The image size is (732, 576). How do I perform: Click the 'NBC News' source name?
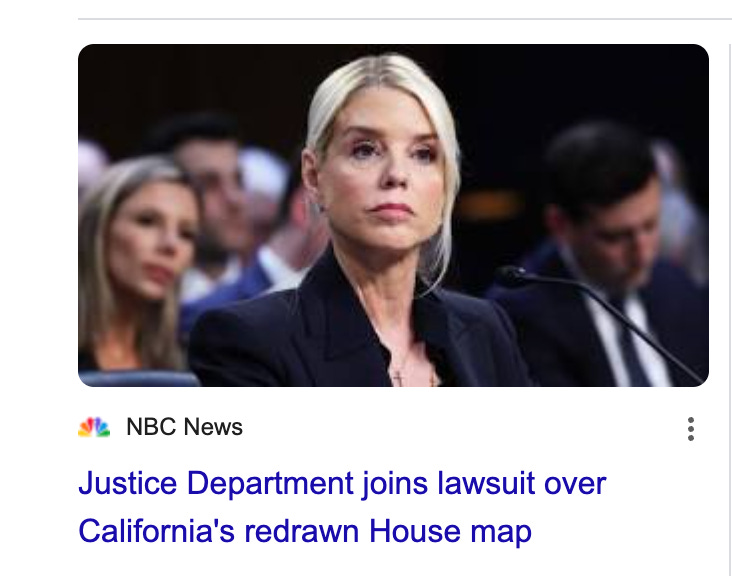[184, 427]
